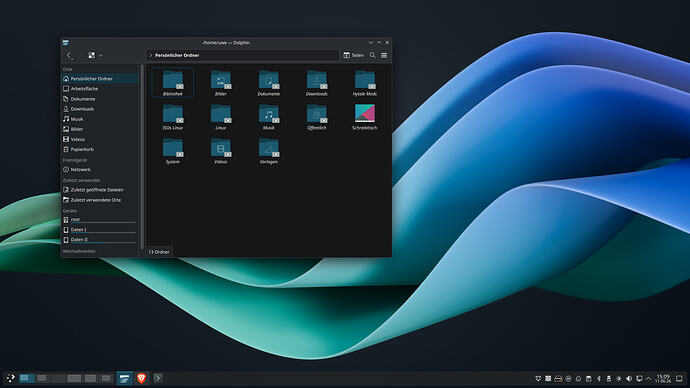This screenshot has width=690, height=388.
Task: Select the Öffentlich folder
Action: coord(316,117)
